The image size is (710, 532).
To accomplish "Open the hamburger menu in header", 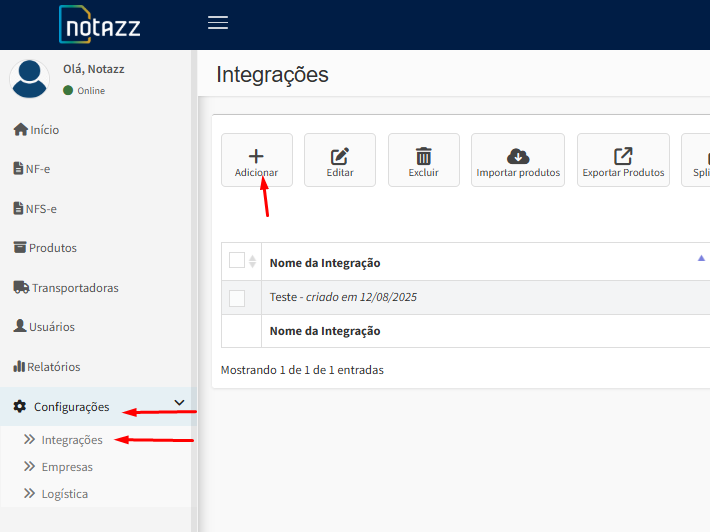I will [218, 23].
